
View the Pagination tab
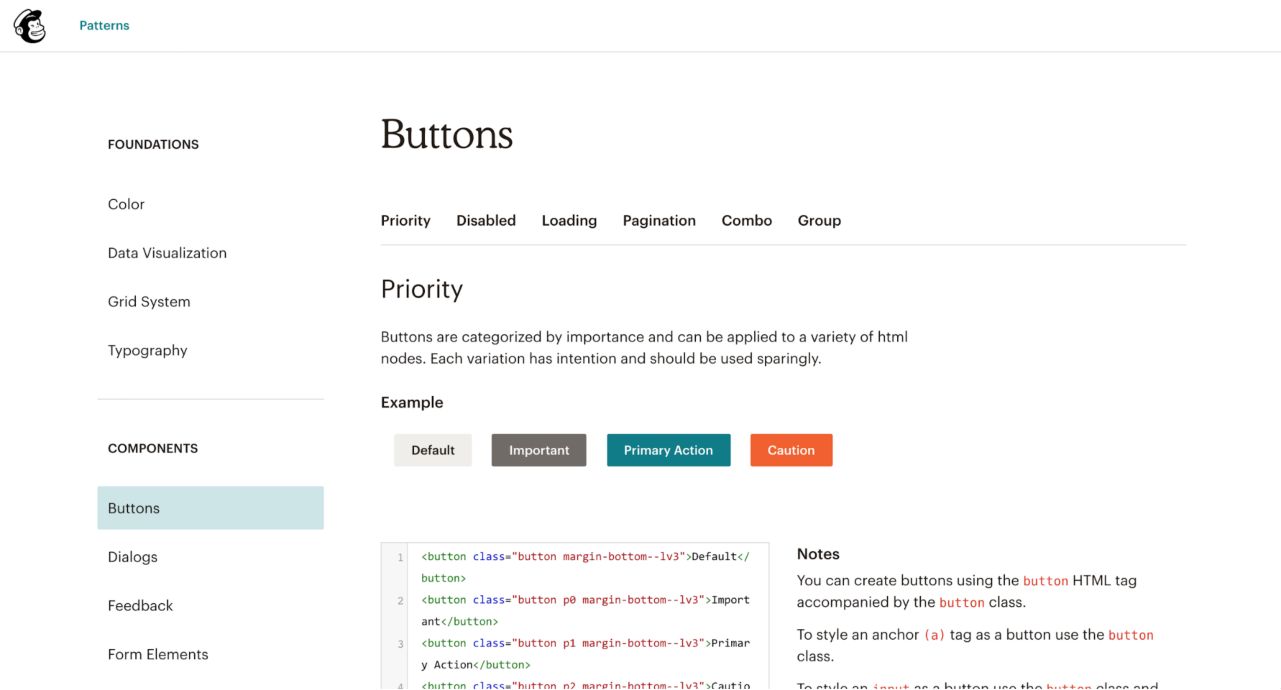[659, 220]
